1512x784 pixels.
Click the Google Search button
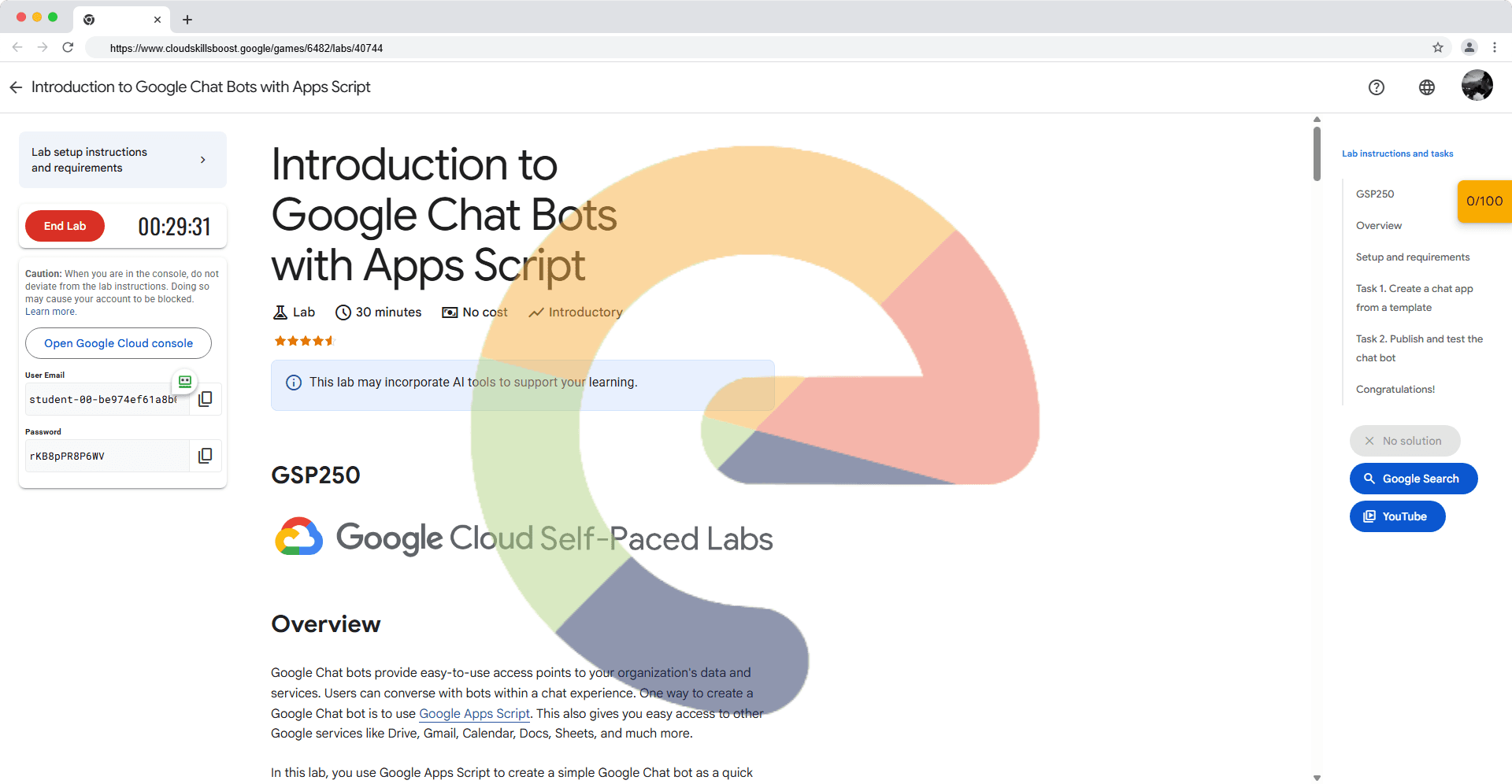pyautogui.click(x=1413, y=479)
